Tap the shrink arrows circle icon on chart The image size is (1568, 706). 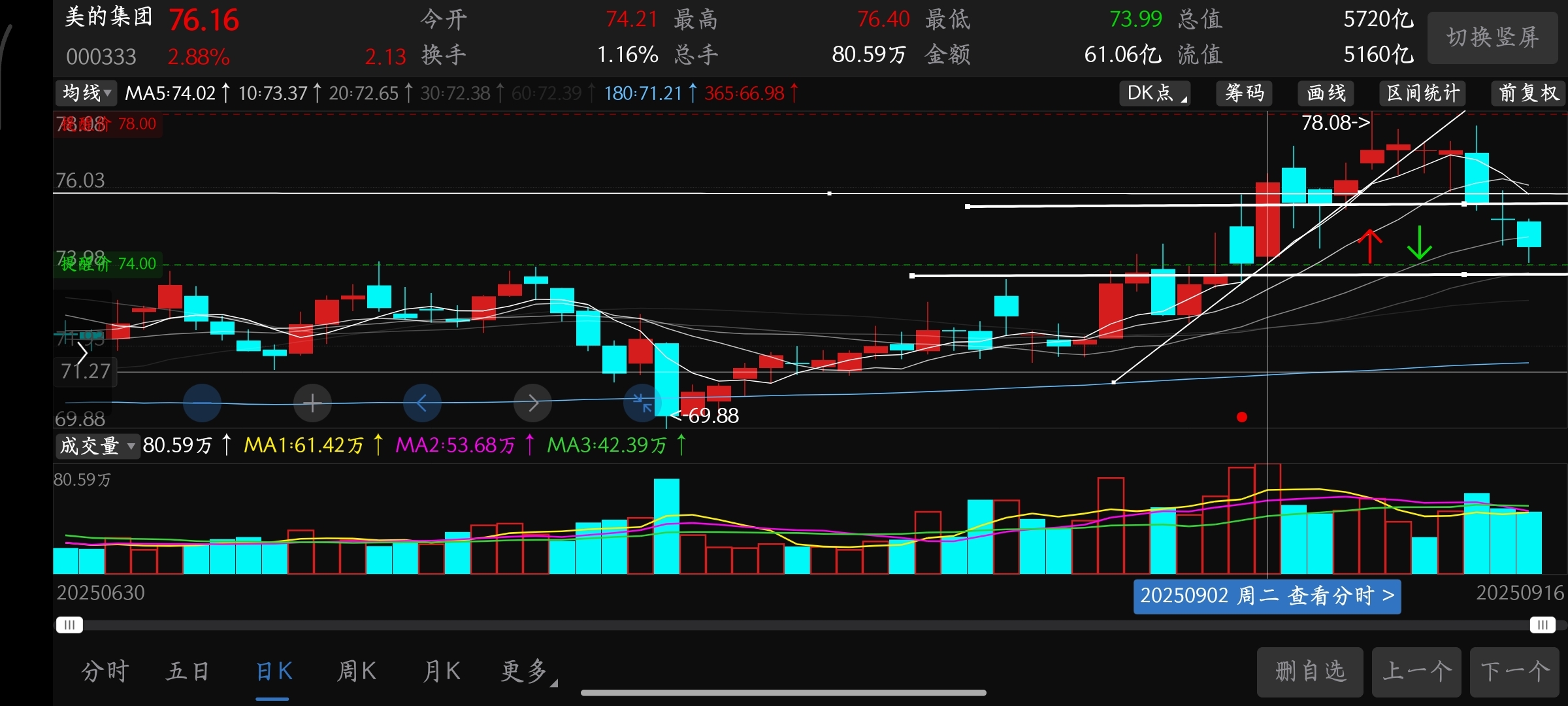click(642, 403)
